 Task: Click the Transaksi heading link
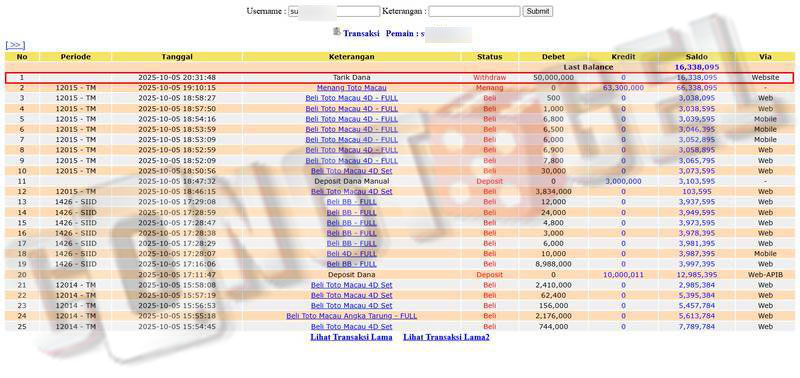(x=361, y=34)
